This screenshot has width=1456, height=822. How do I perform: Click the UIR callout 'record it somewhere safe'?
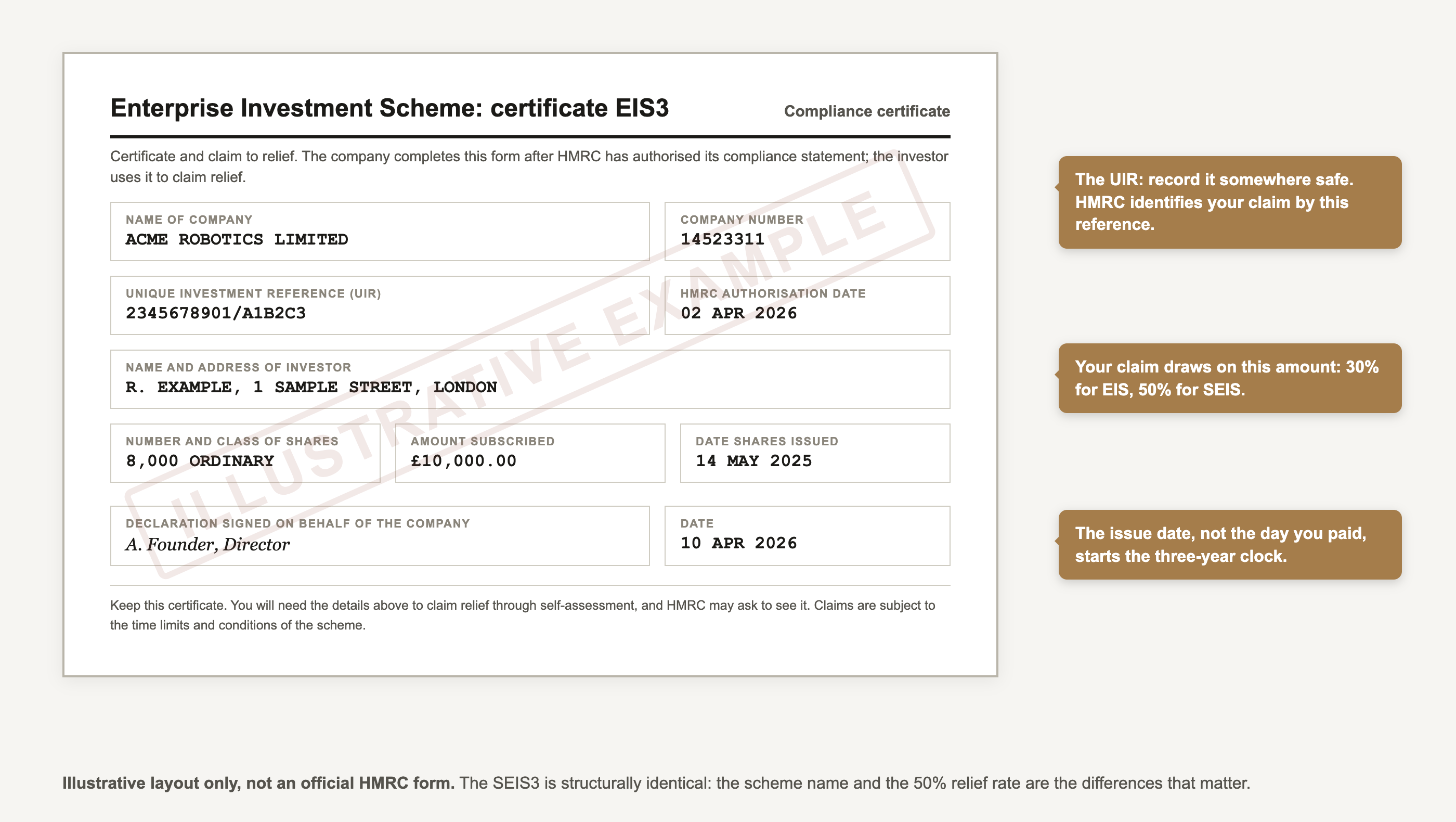[x=1230, y=202]
